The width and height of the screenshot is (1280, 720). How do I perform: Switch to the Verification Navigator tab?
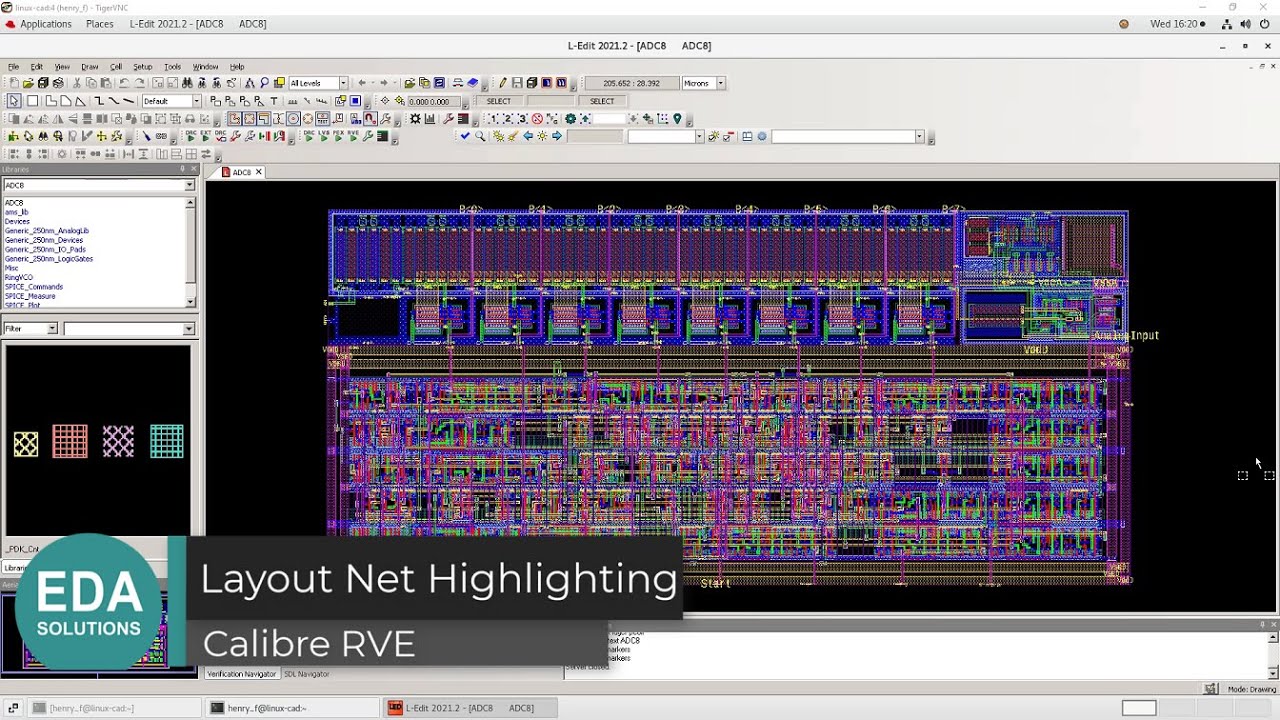[x=241, y=674]
